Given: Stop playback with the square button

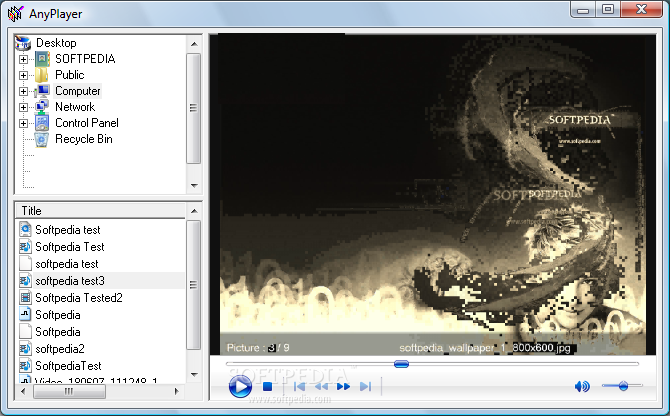Looking at the screenshot, I should (x=267, y=387).
